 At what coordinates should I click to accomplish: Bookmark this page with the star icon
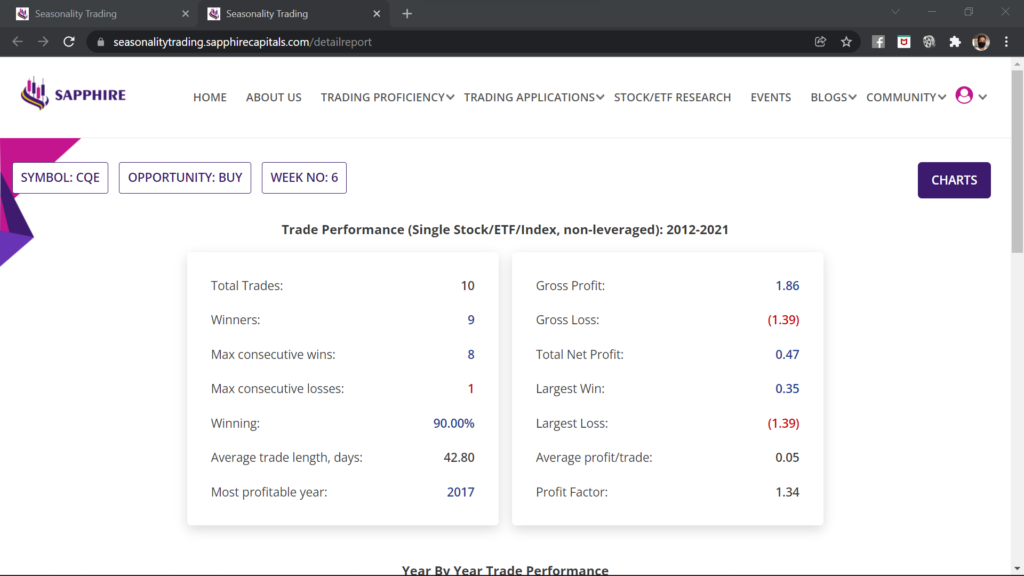tap(846, 42)
